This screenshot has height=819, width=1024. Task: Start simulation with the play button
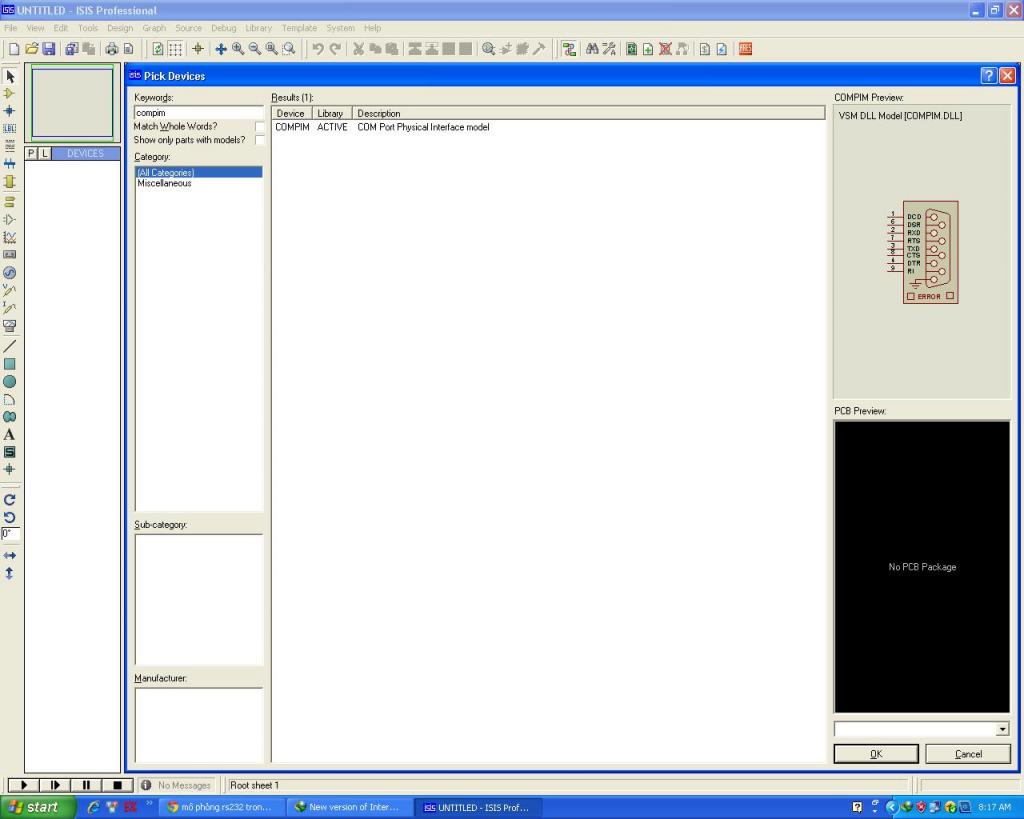pyautogui.click(x=24, y=785)
